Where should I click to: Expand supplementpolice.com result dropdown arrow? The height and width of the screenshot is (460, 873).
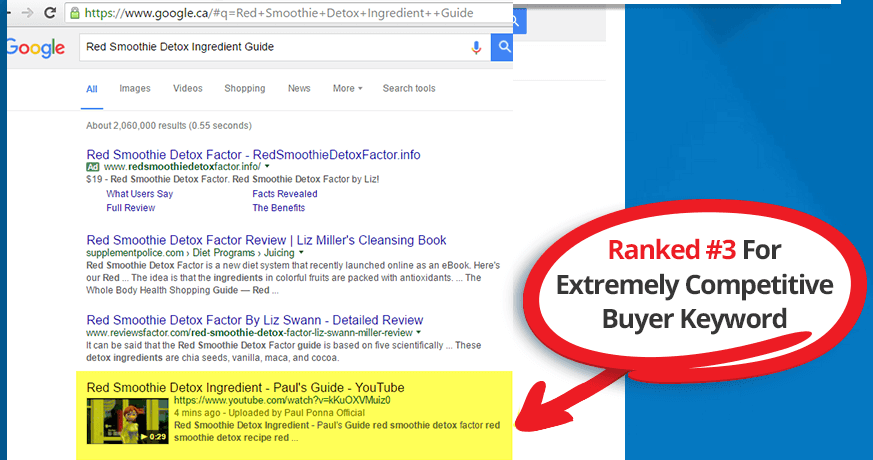301,253
